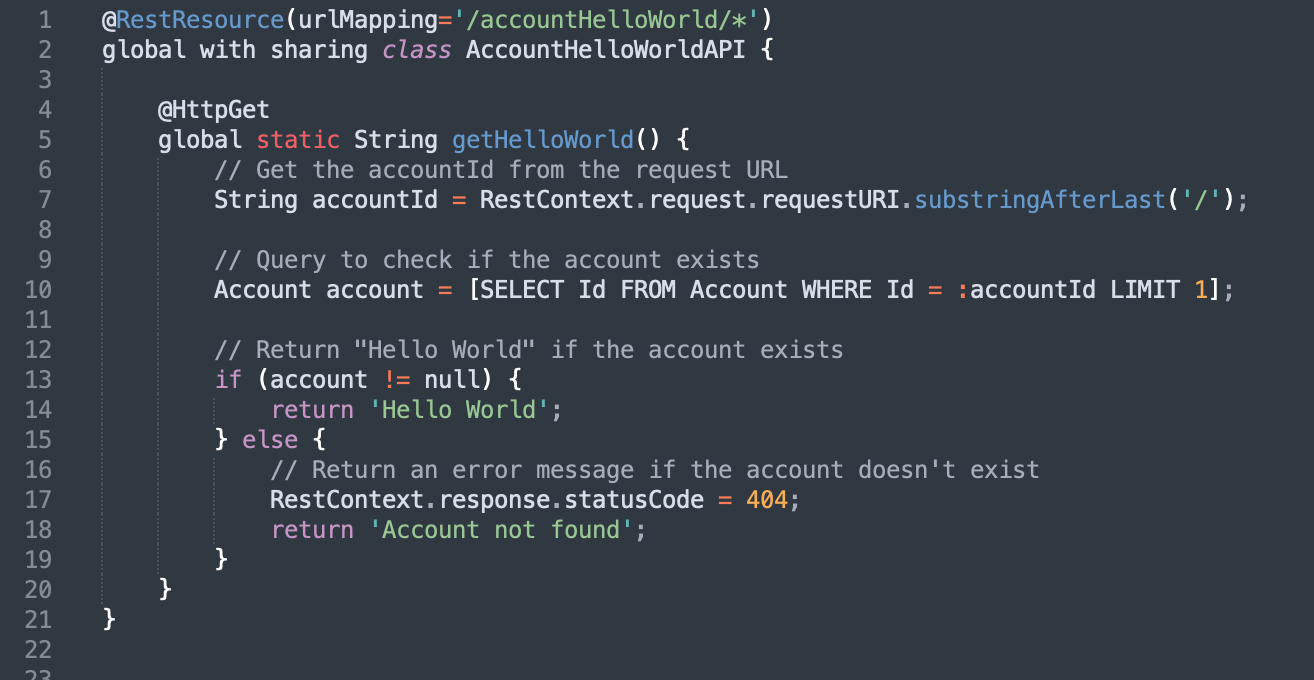Screen dimensions: 1314x680
Task: Click the AccountHelloWorldAPI class name
Action: [x=605, y=50]
